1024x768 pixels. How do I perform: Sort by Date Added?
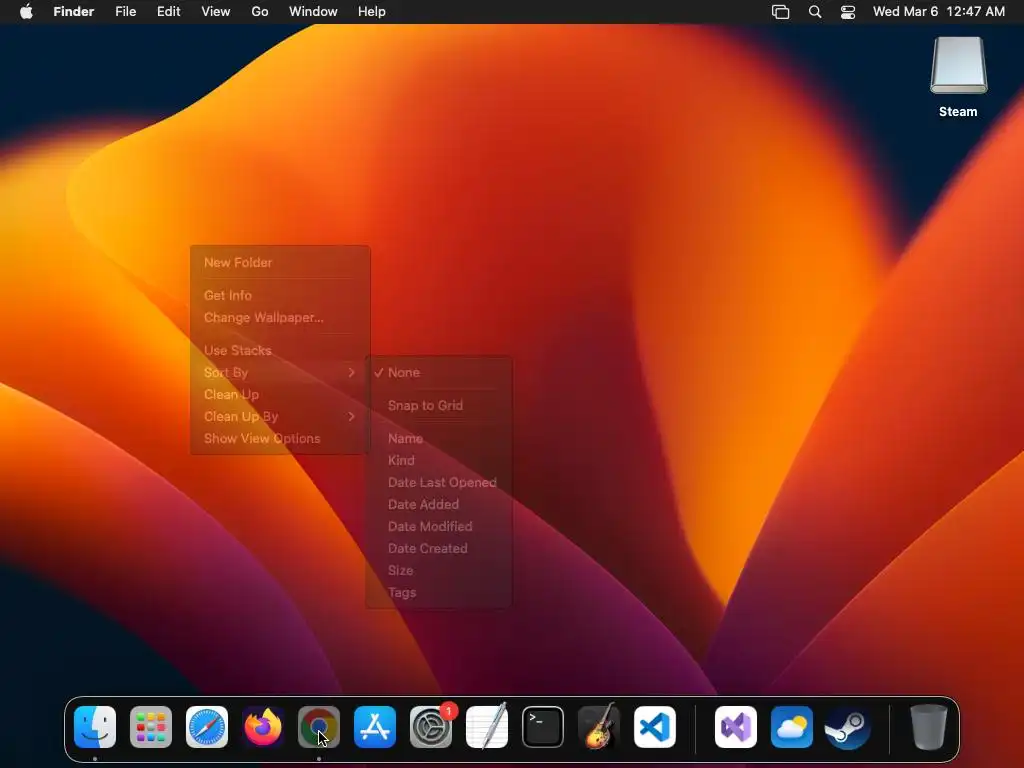pos(439,505)
